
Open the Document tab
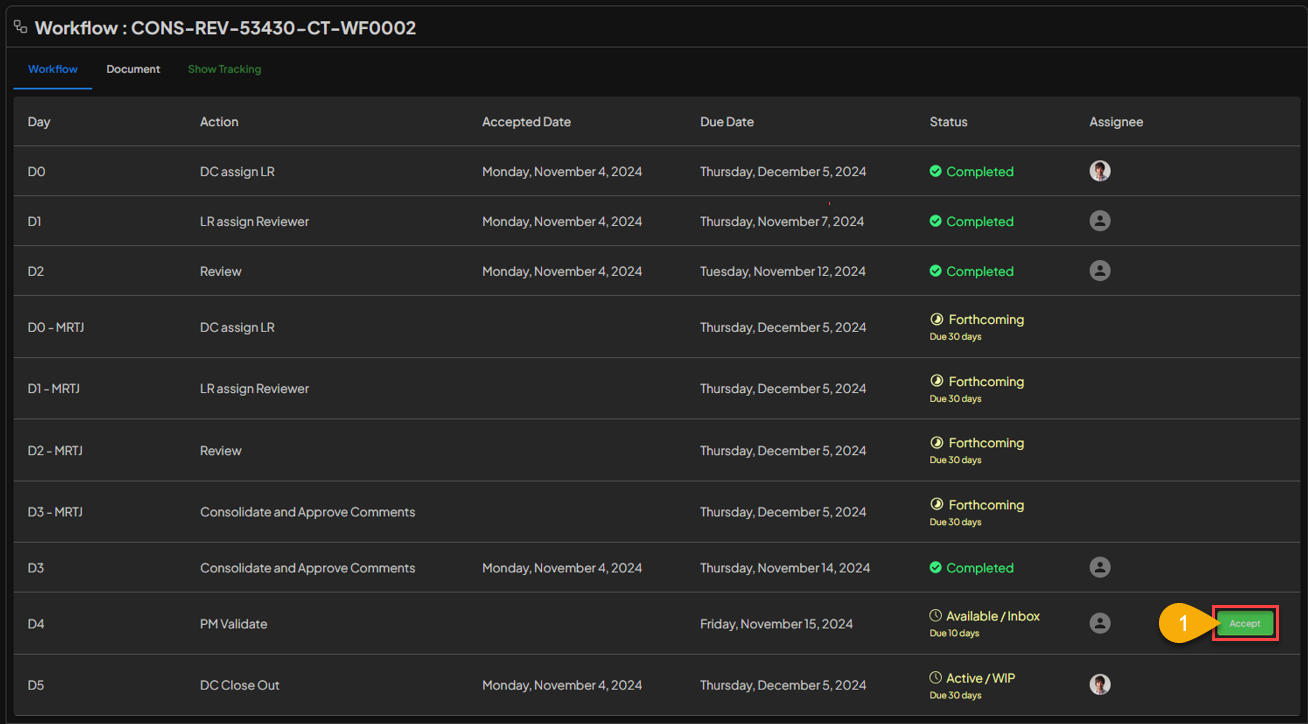pos(133,69)
